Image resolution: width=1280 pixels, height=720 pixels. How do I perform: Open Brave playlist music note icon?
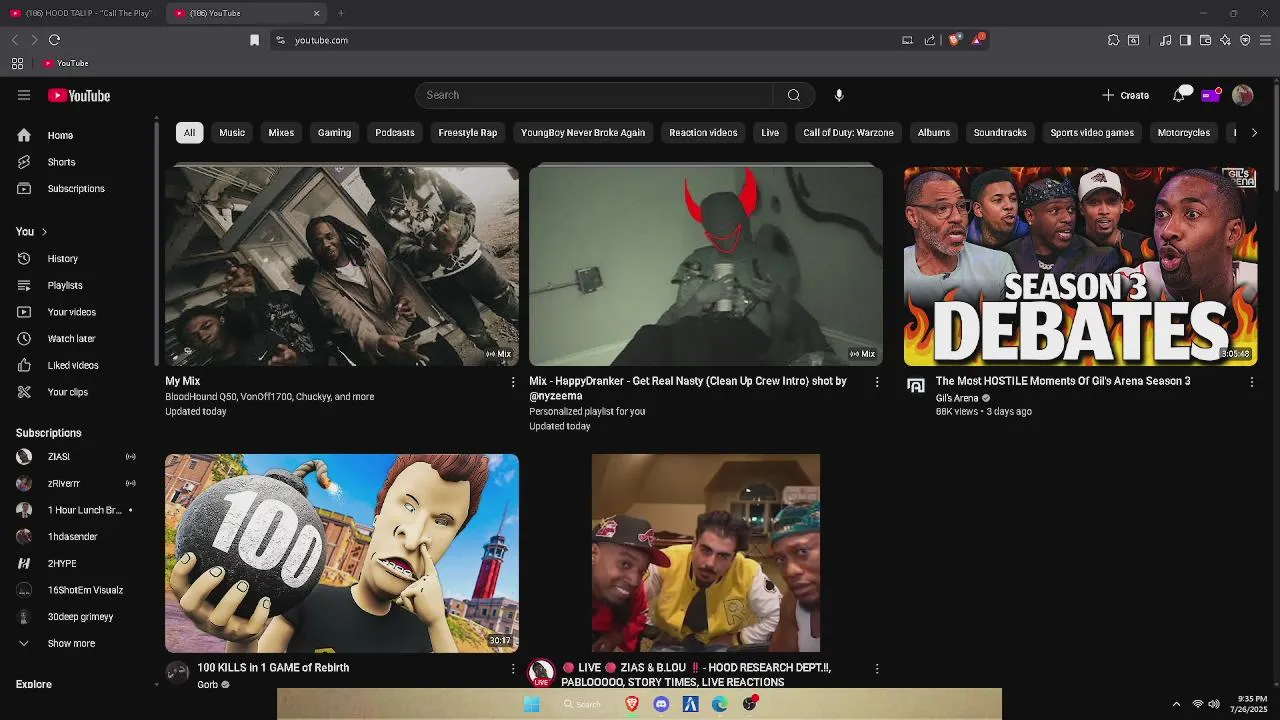click(x=1165, y=40)
